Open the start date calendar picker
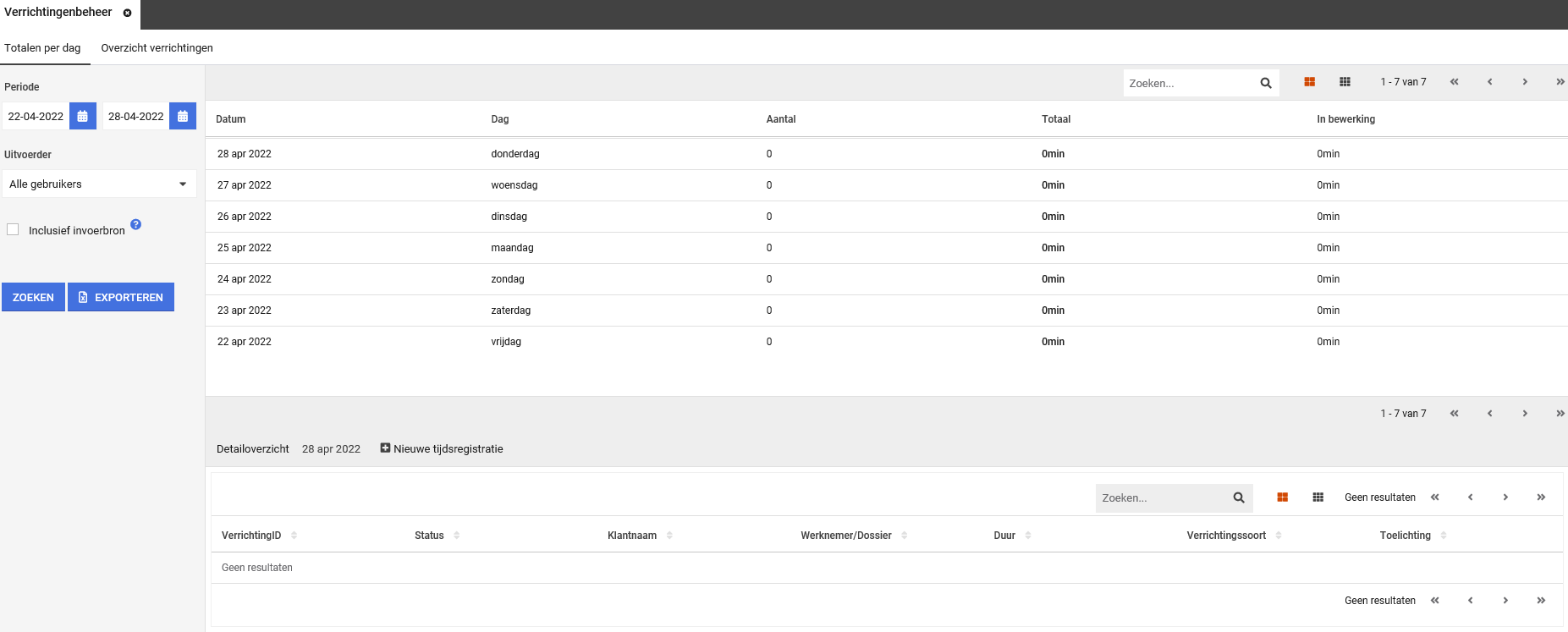 coord(82,116)
